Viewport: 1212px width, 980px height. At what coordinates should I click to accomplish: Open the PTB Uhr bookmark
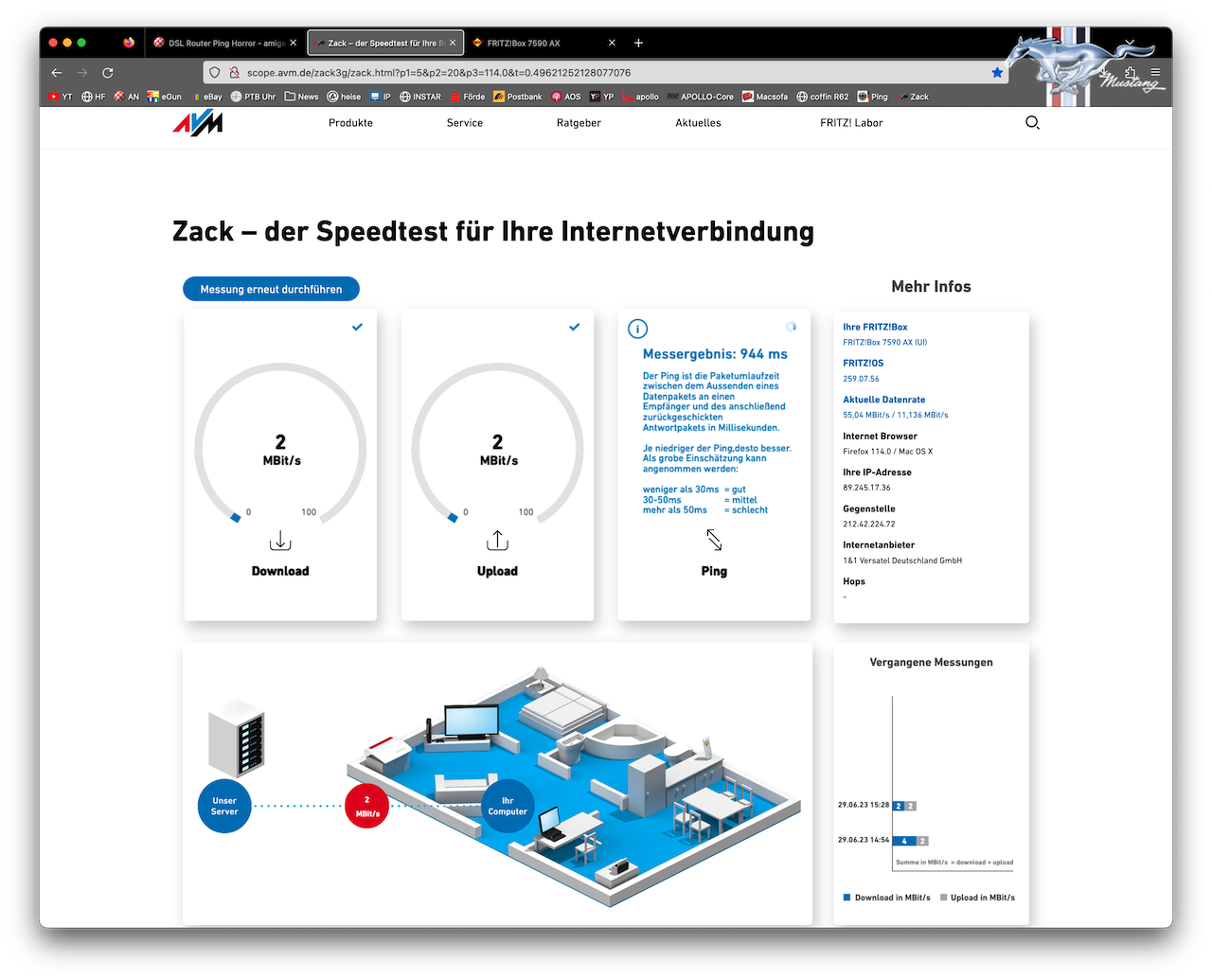click(253, 97)
